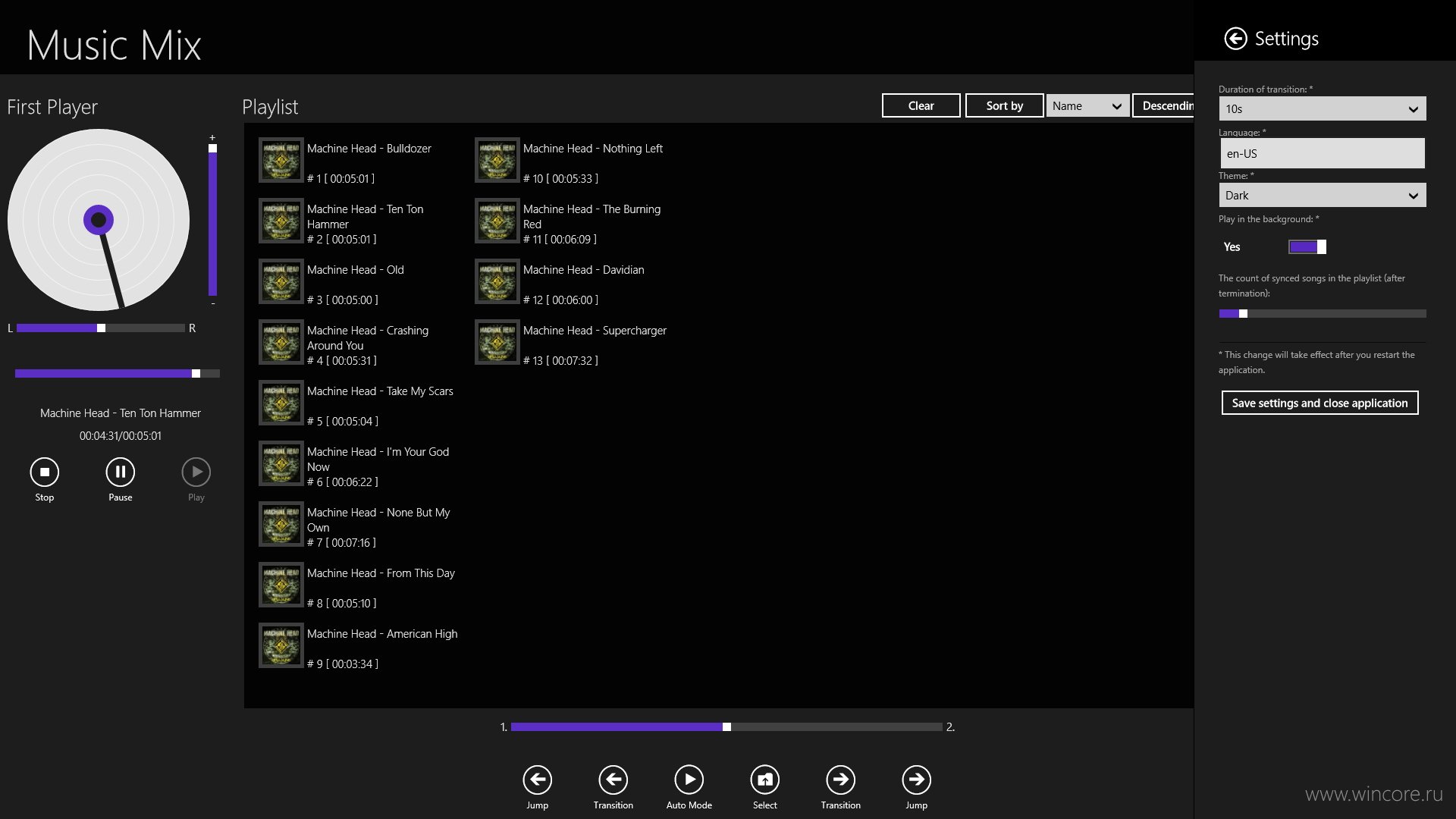Click 'Machine Head - Take My Scars'
This screenshot has height=819, width=1456.
click(380, 391)
